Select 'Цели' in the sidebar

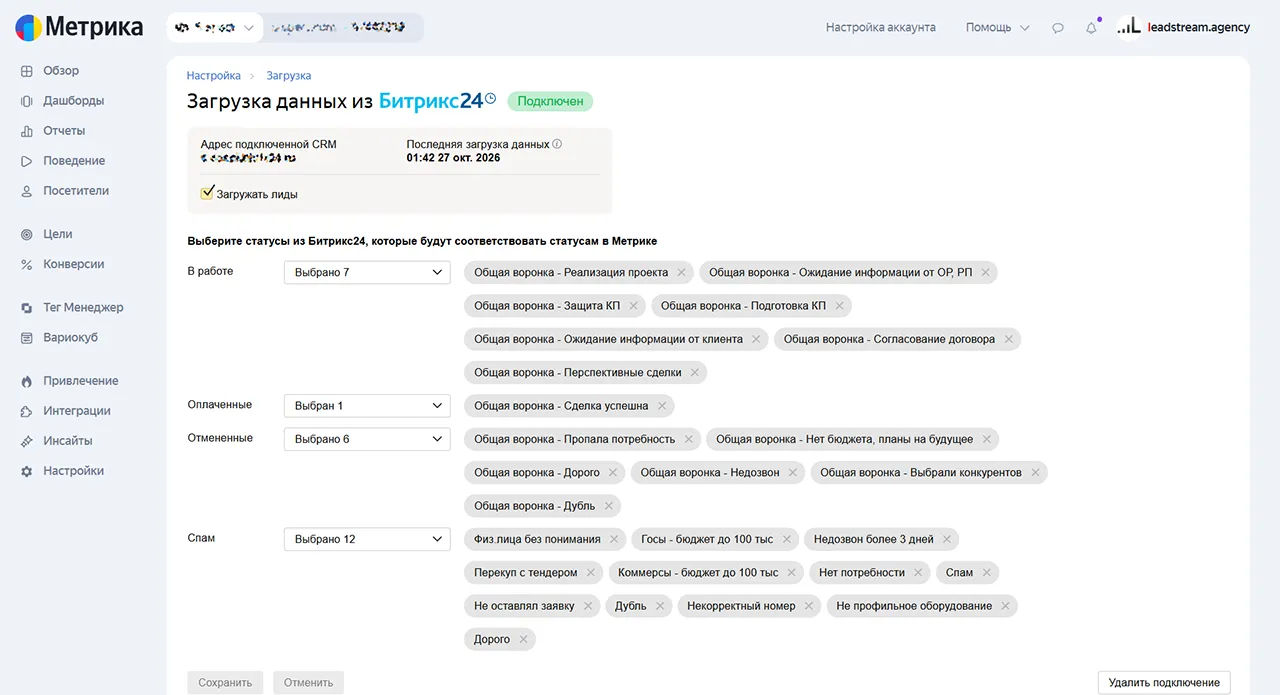(58, 234)
